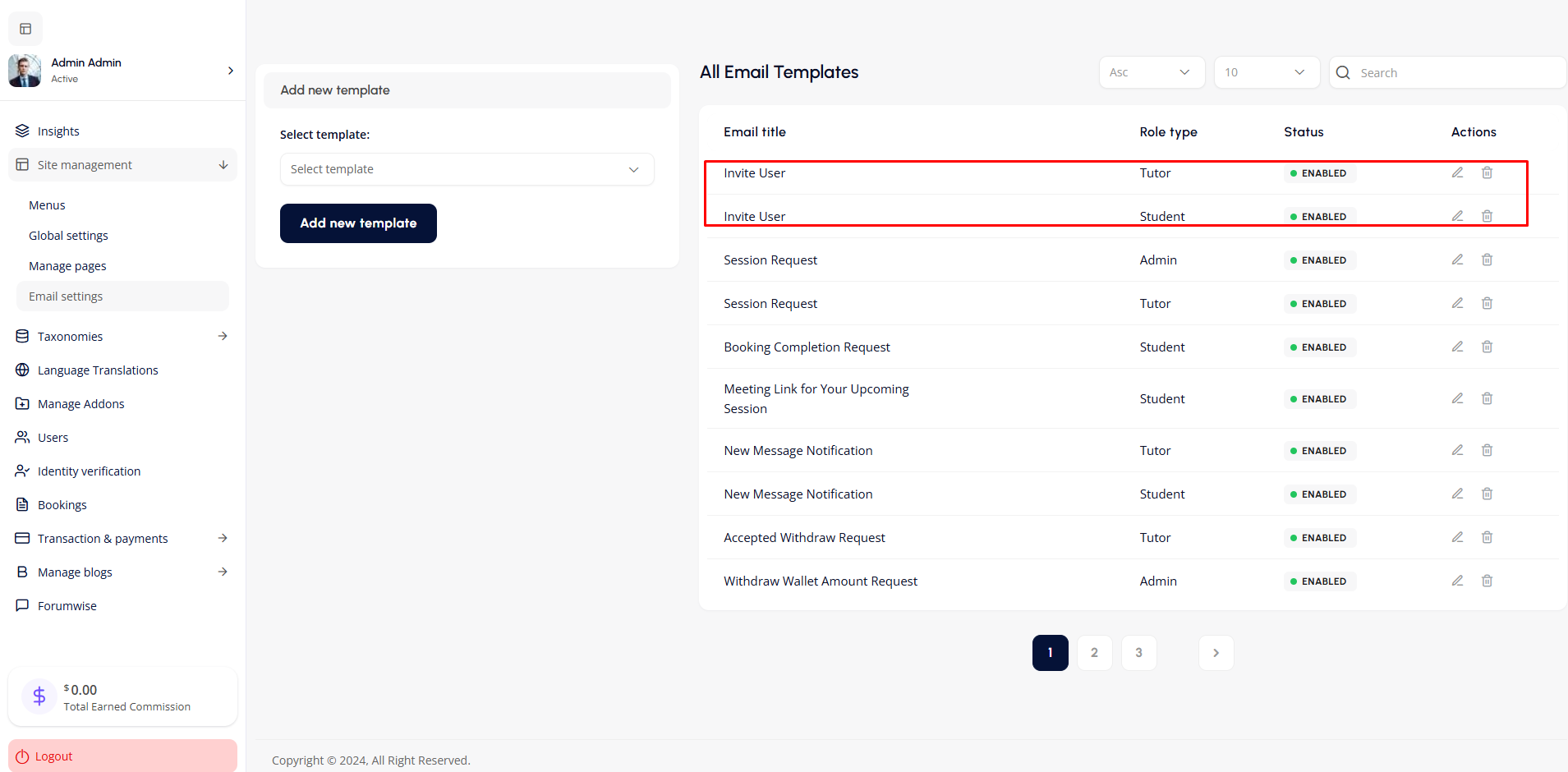The image size is (1568, 772).
Task: Click the Logout button
Action: click(122, 756)
